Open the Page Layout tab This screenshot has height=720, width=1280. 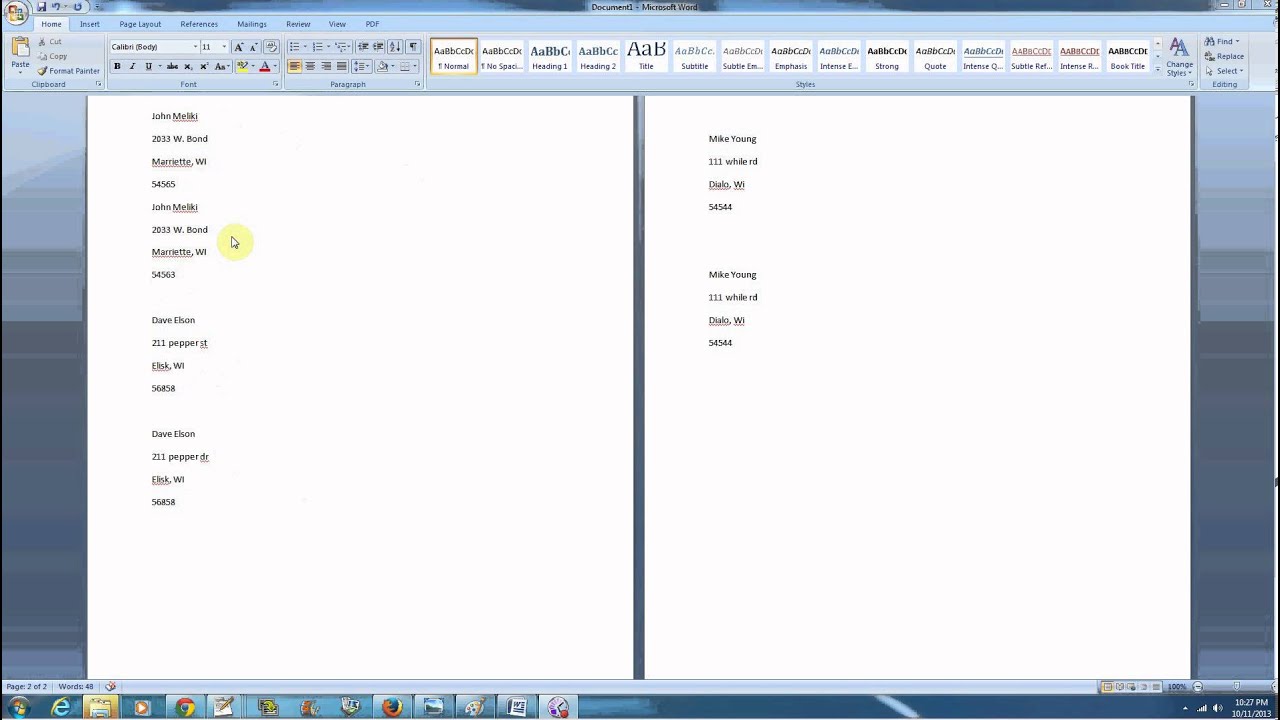(140, 24)
